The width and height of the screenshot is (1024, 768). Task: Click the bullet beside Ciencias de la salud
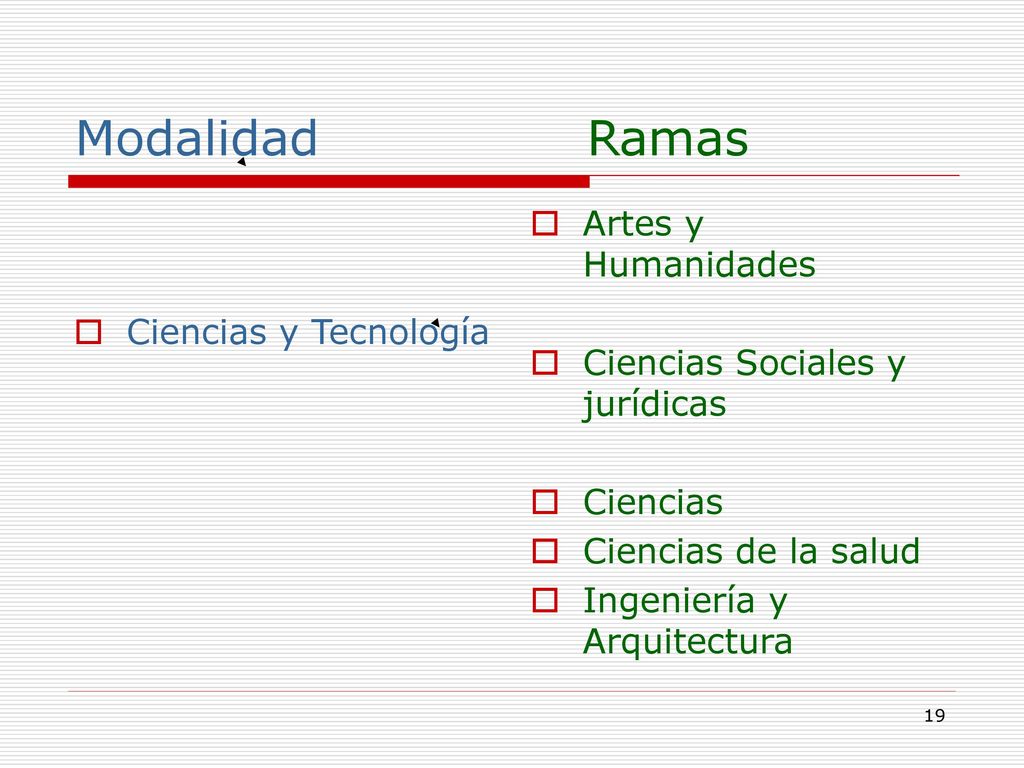click(545, 551)
